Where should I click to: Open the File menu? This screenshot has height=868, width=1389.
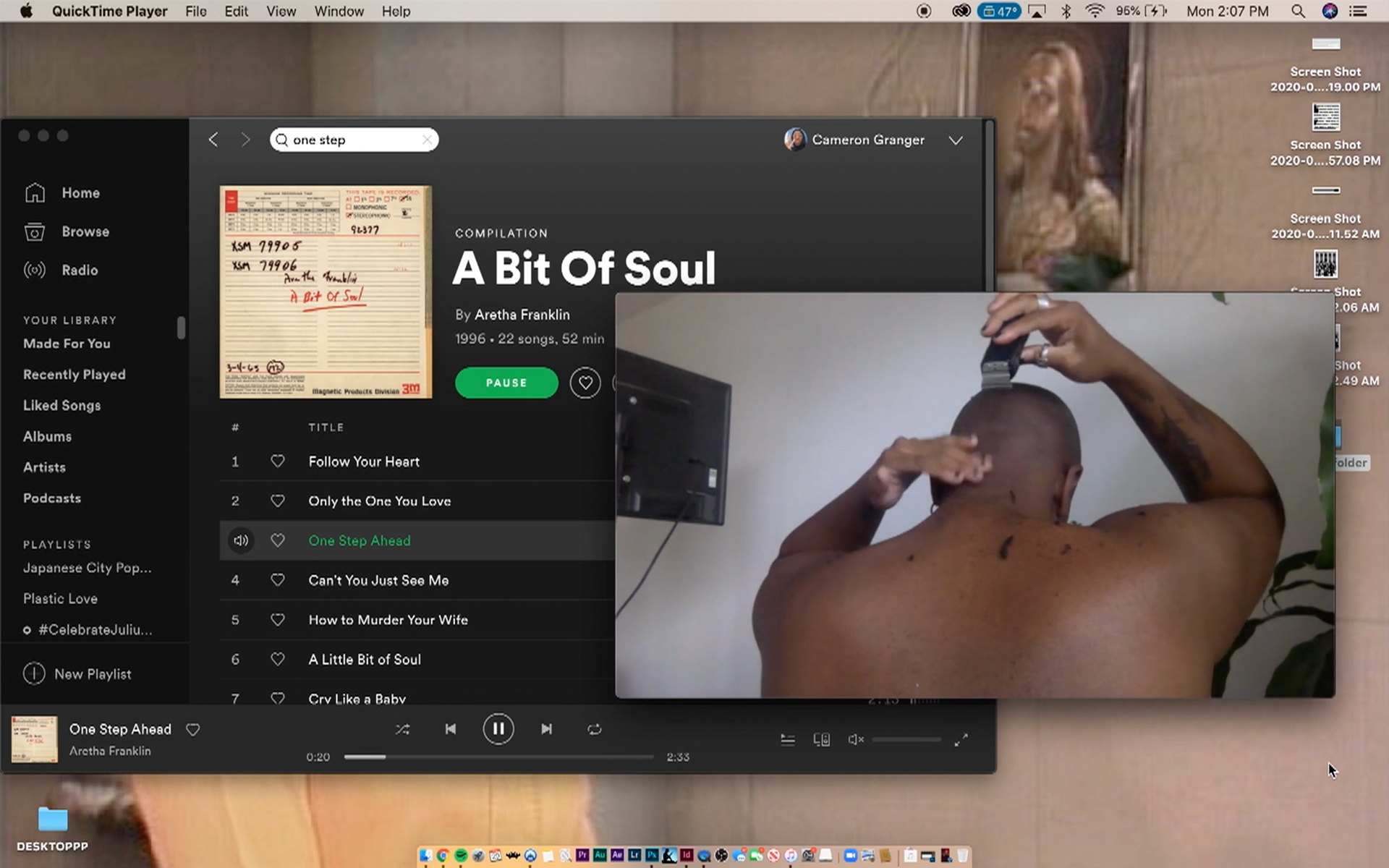point(195,11)
